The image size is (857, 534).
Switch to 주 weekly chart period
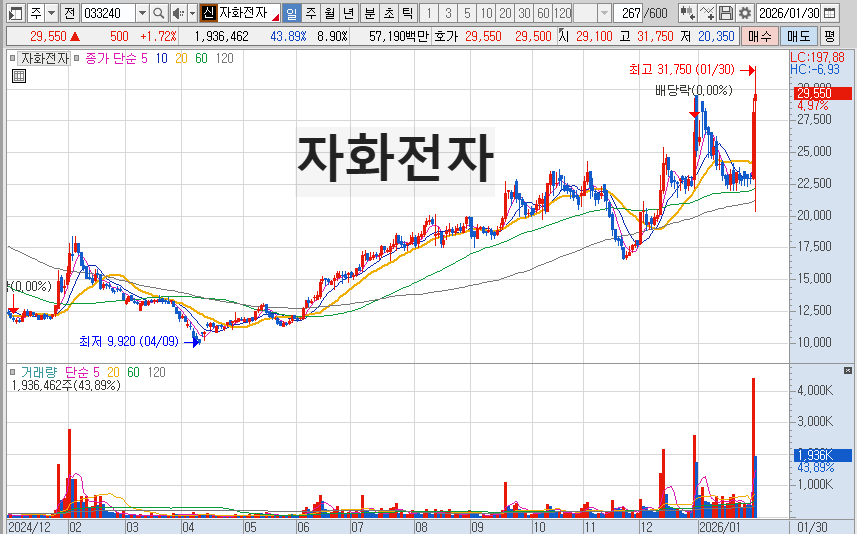(x=311, y=13)
